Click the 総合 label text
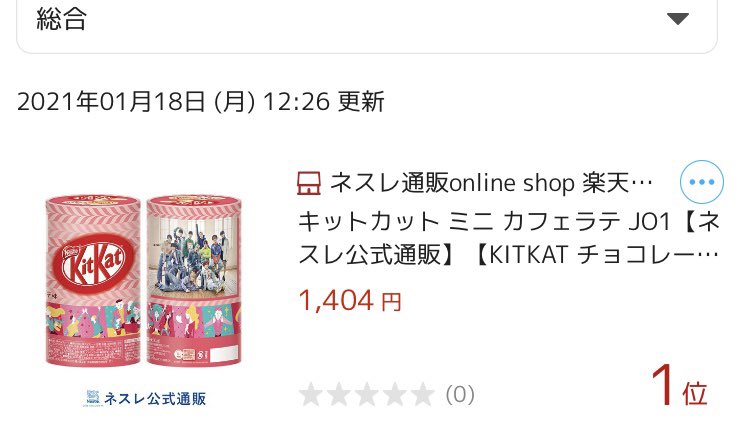Viewport: 750px width, 422px height. (x=62, y=20)
